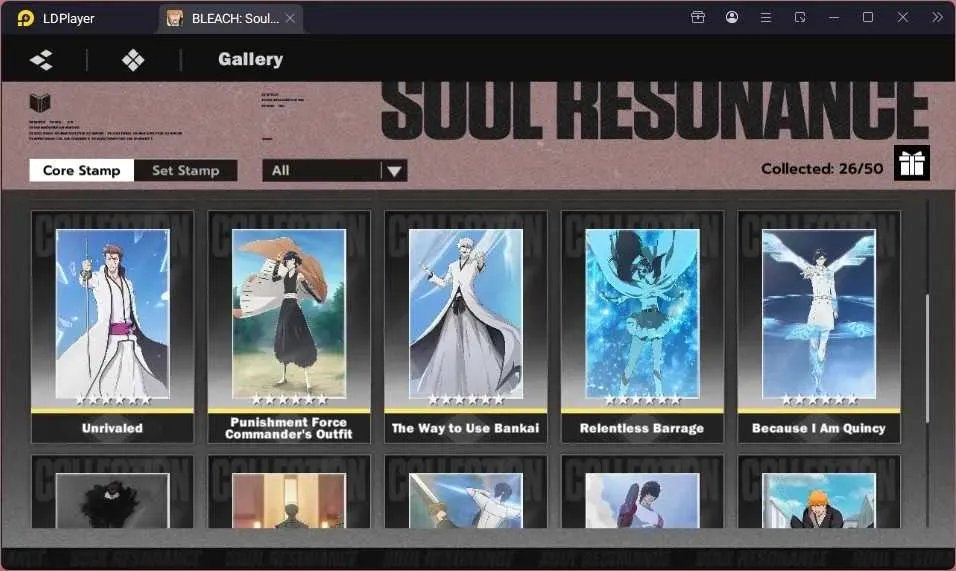Switch to the Set Stamp toggle
Image resolution: width=956 pixels, height=571 pixels.
coord(185,171)
